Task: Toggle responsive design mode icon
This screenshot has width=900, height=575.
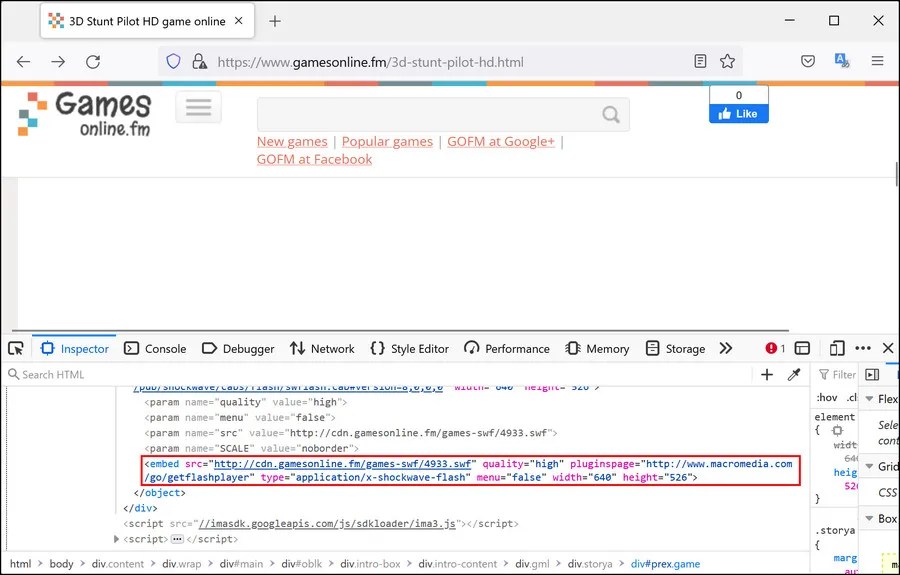Action: pos(837,348)
